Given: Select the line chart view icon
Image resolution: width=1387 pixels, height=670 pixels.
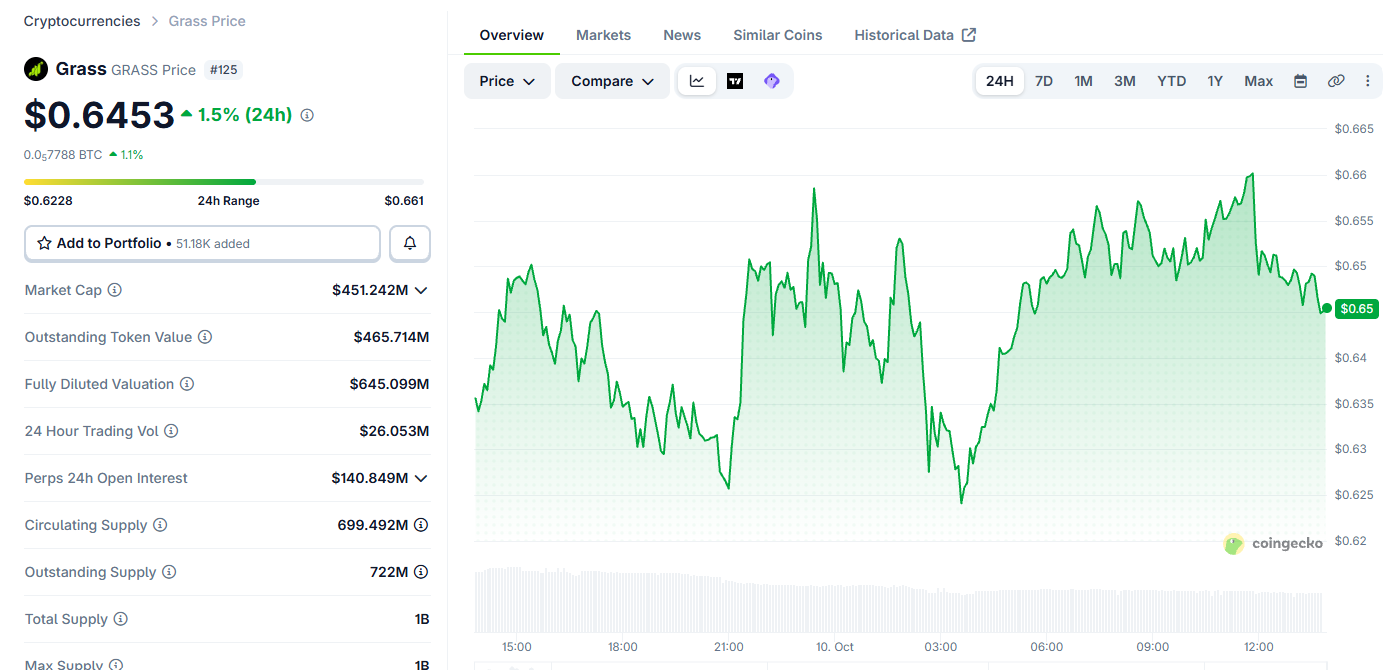Looking at the screenshot, I should (x=697, y=81).
